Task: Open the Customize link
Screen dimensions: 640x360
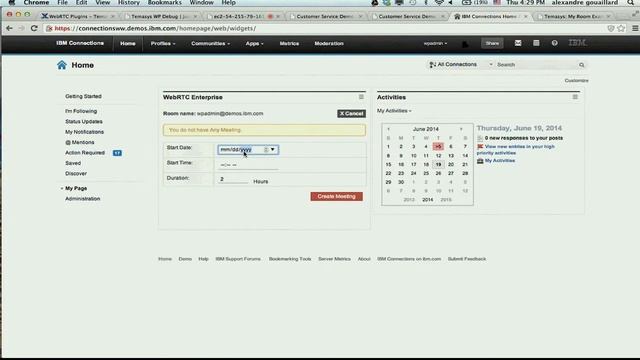Action: (576, 80)
